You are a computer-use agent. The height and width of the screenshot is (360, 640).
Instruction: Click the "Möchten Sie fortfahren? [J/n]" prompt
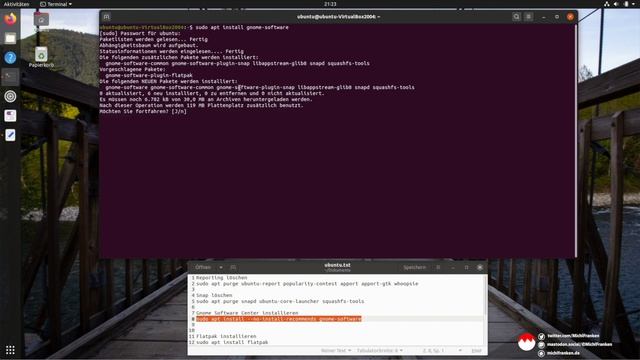143,111
